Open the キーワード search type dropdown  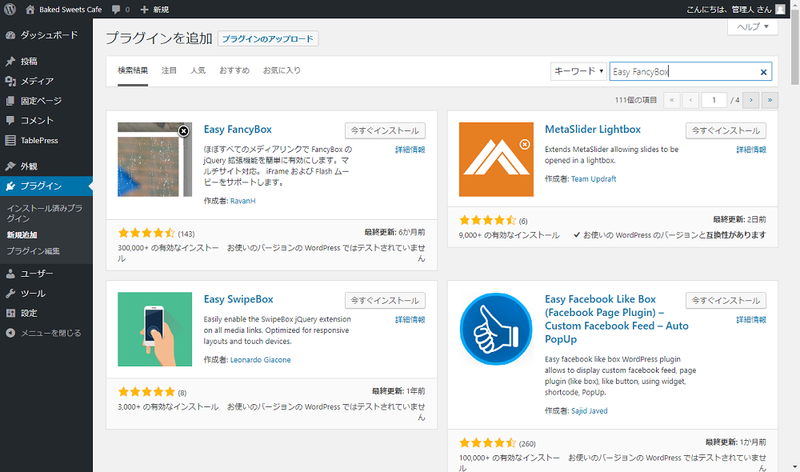[x=579, y=72]
